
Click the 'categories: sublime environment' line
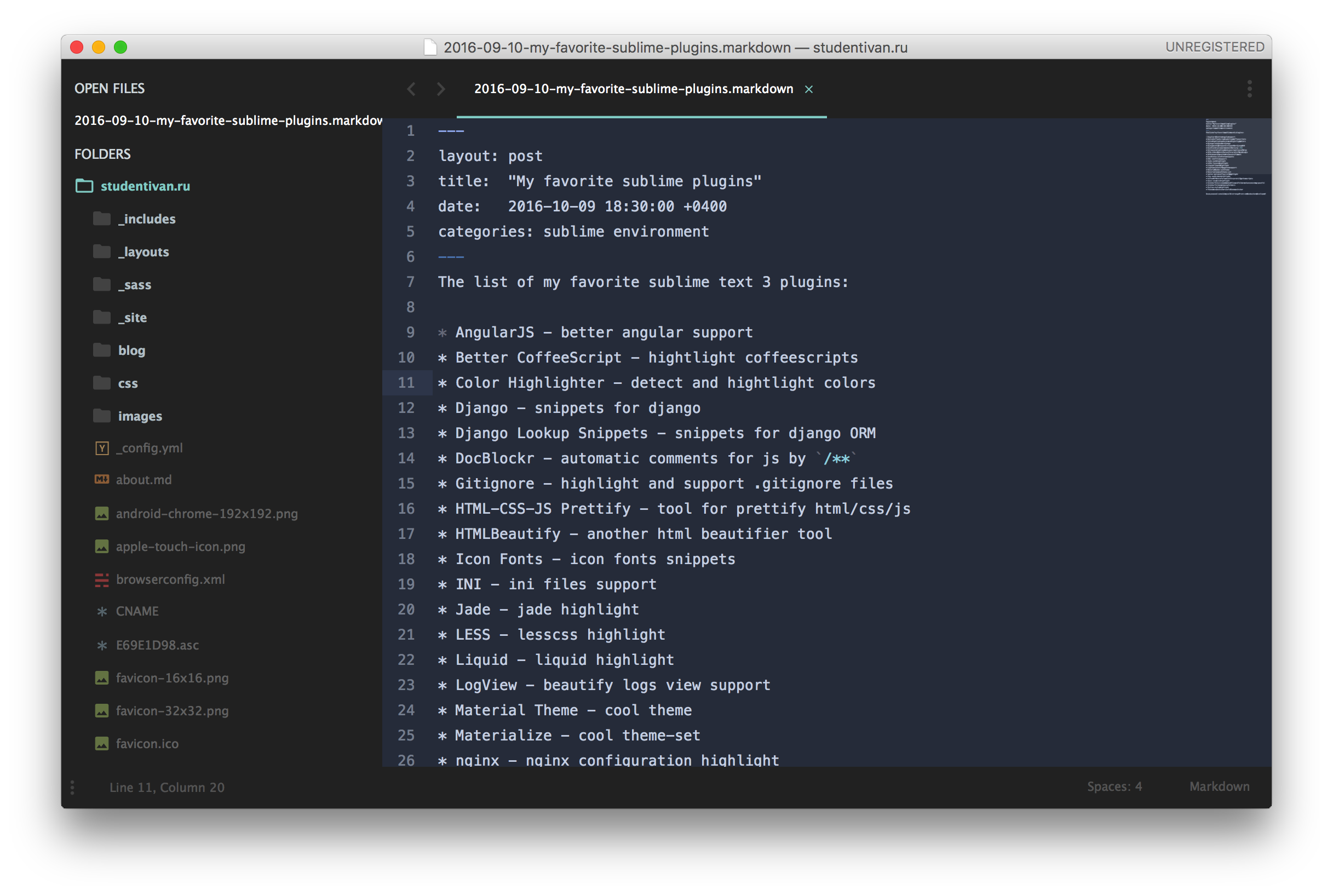pyautogui.click(x=573, y=232)
